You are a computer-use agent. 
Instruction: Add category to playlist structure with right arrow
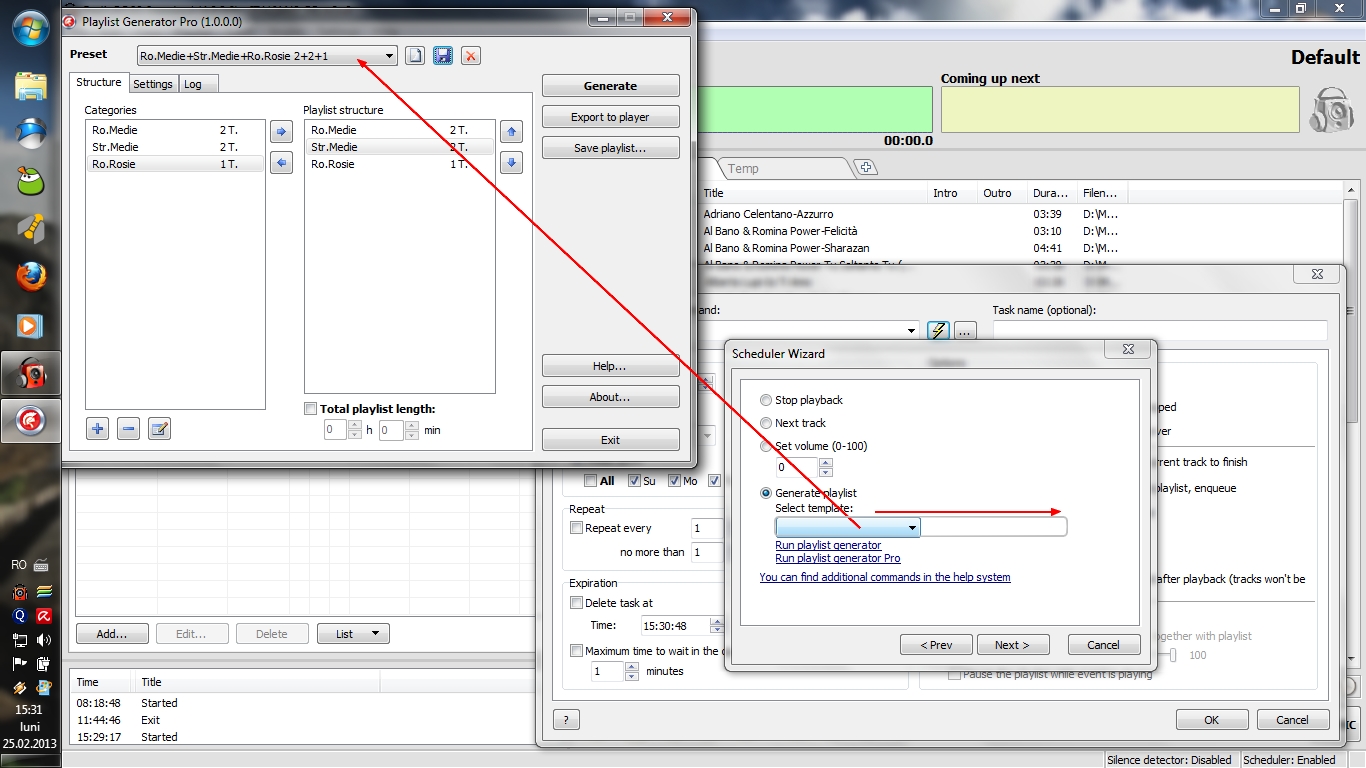[281, 131]
